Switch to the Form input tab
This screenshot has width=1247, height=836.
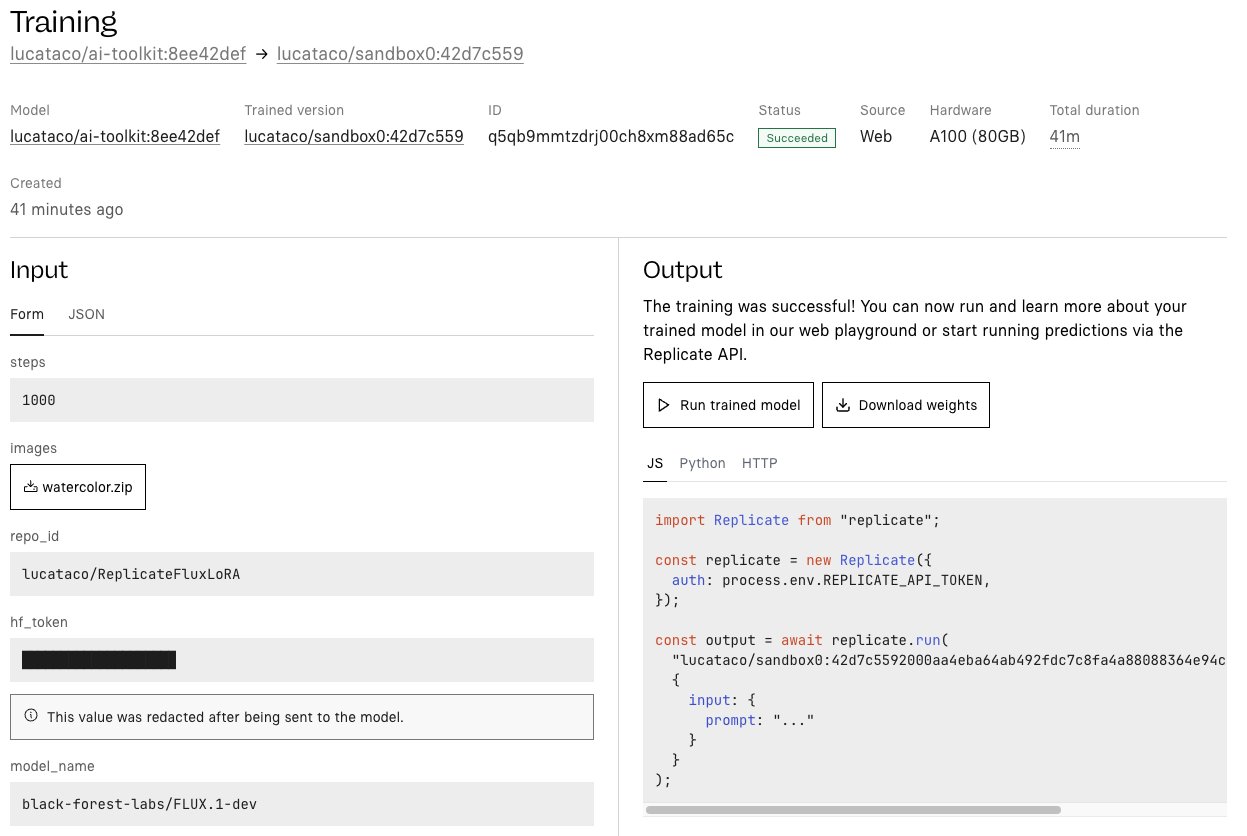point(27,314)
